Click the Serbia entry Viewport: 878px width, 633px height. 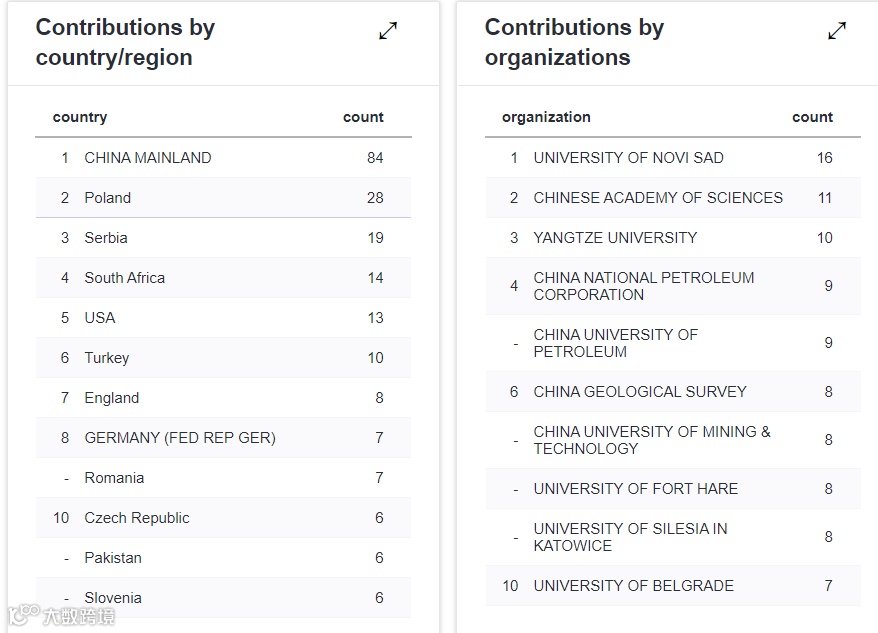[106, 238]
